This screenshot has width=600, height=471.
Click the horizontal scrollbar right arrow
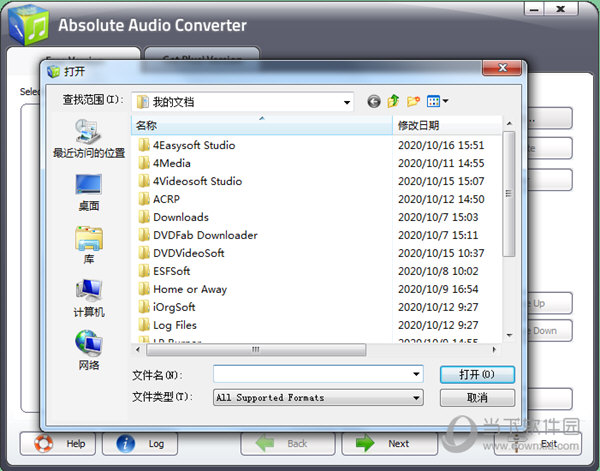[494, 349]
